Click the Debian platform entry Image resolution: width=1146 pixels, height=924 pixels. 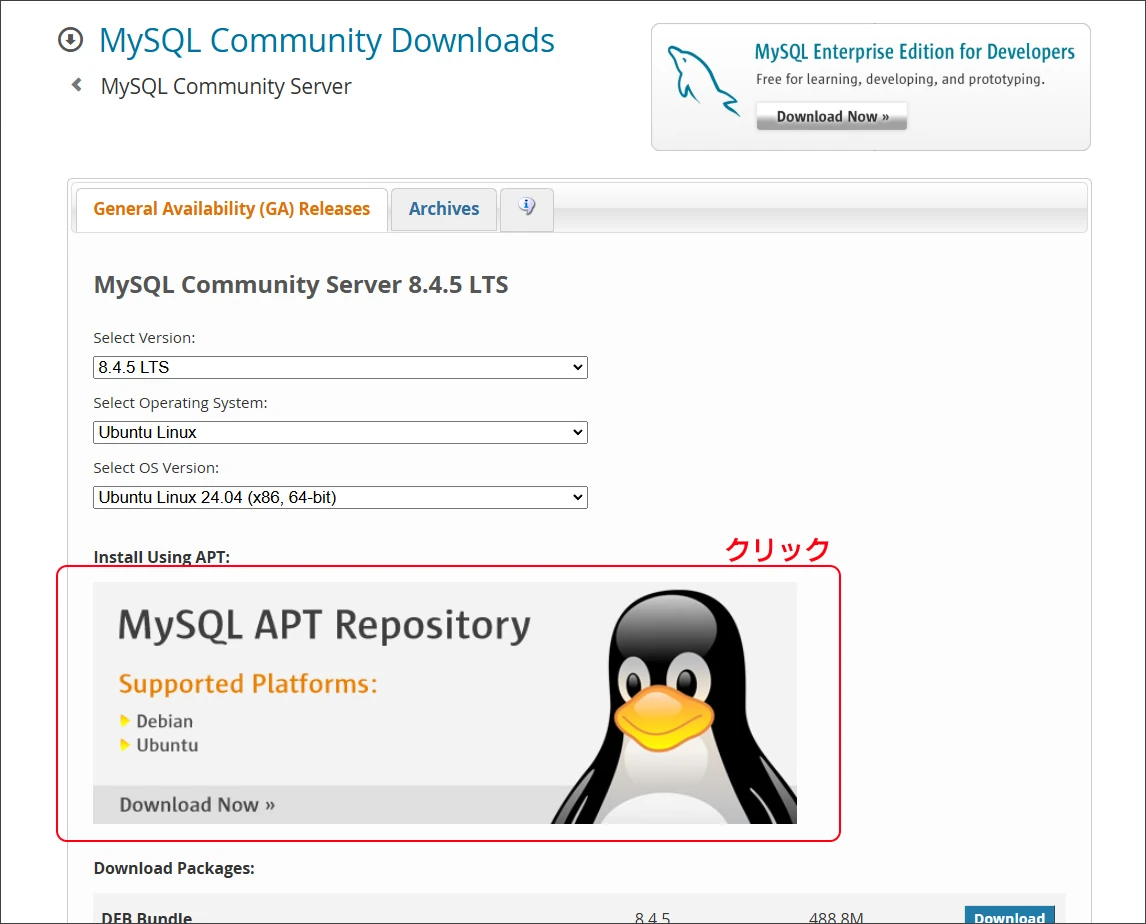tap(164, 721)
